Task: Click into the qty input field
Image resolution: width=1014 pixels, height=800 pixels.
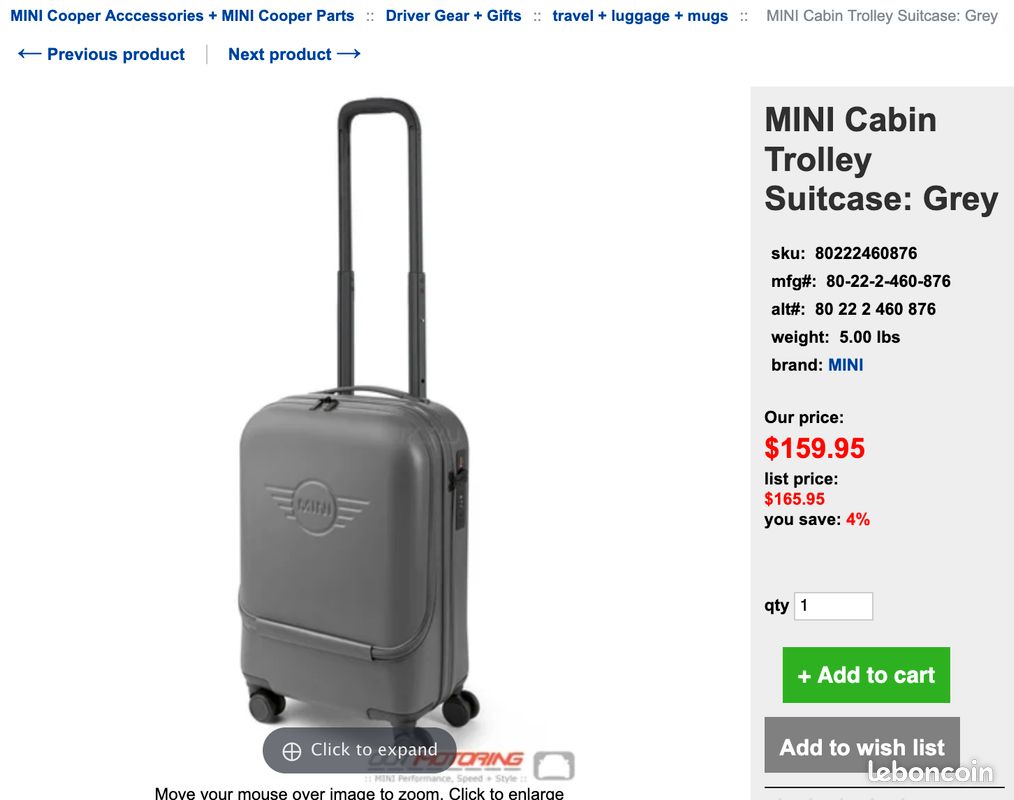Action: tap(833, 606)
